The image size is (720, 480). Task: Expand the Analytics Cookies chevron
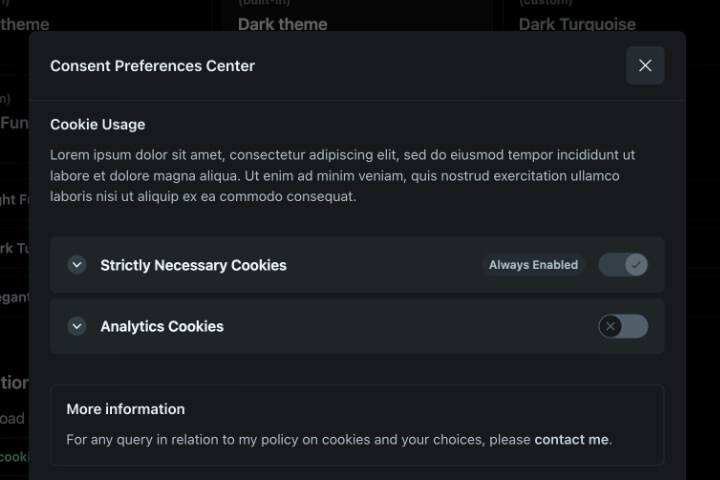pyautogui.click(x=77, y=326)
